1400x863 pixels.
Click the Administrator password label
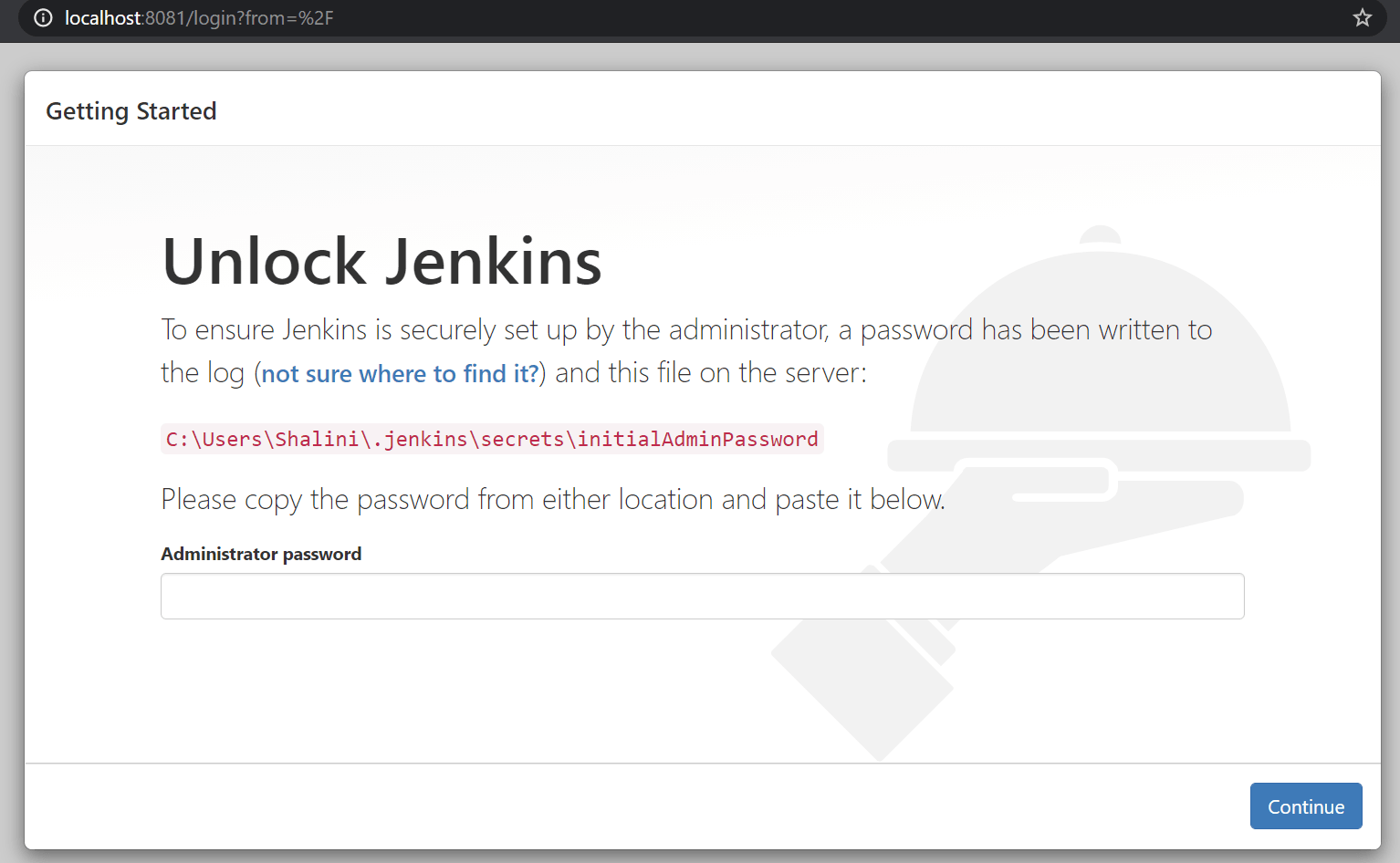[x=261, y=554]
